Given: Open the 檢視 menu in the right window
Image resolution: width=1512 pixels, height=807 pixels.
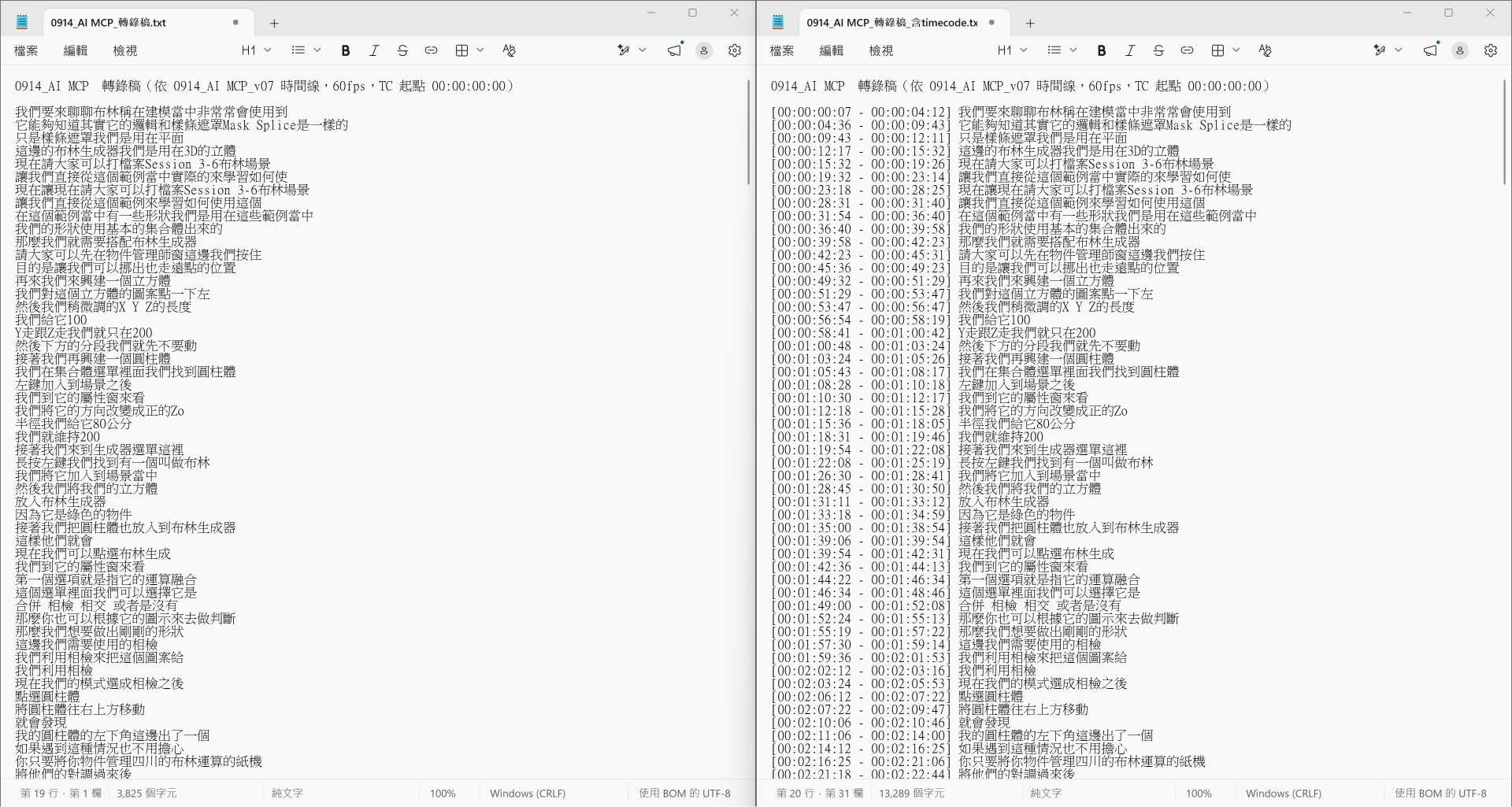Looking at the screenshot, I should click(x=881, y=50).
